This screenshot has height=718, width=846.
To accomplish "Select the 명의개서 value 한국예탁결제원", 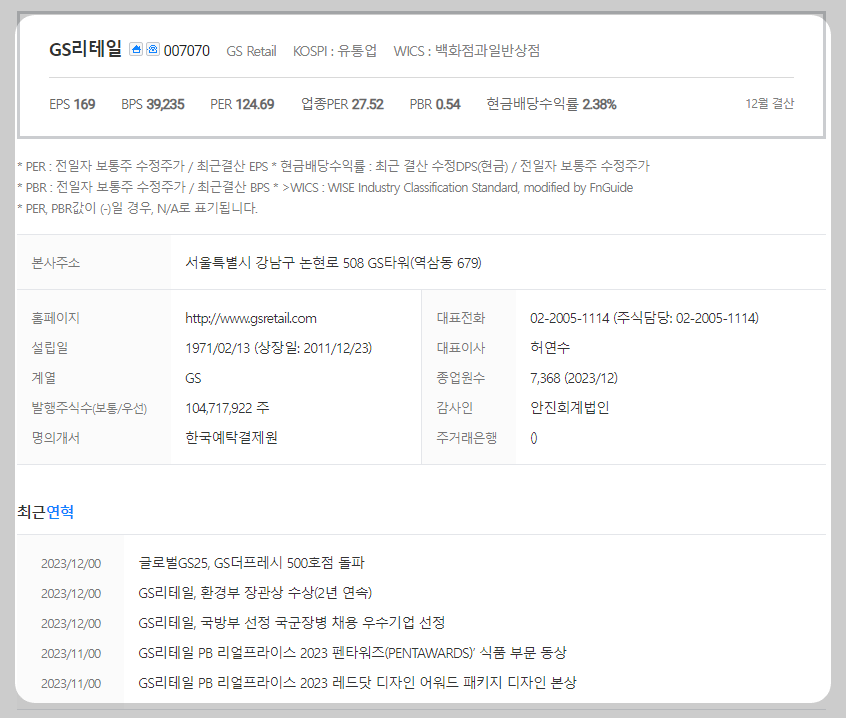I will [231, 437].
